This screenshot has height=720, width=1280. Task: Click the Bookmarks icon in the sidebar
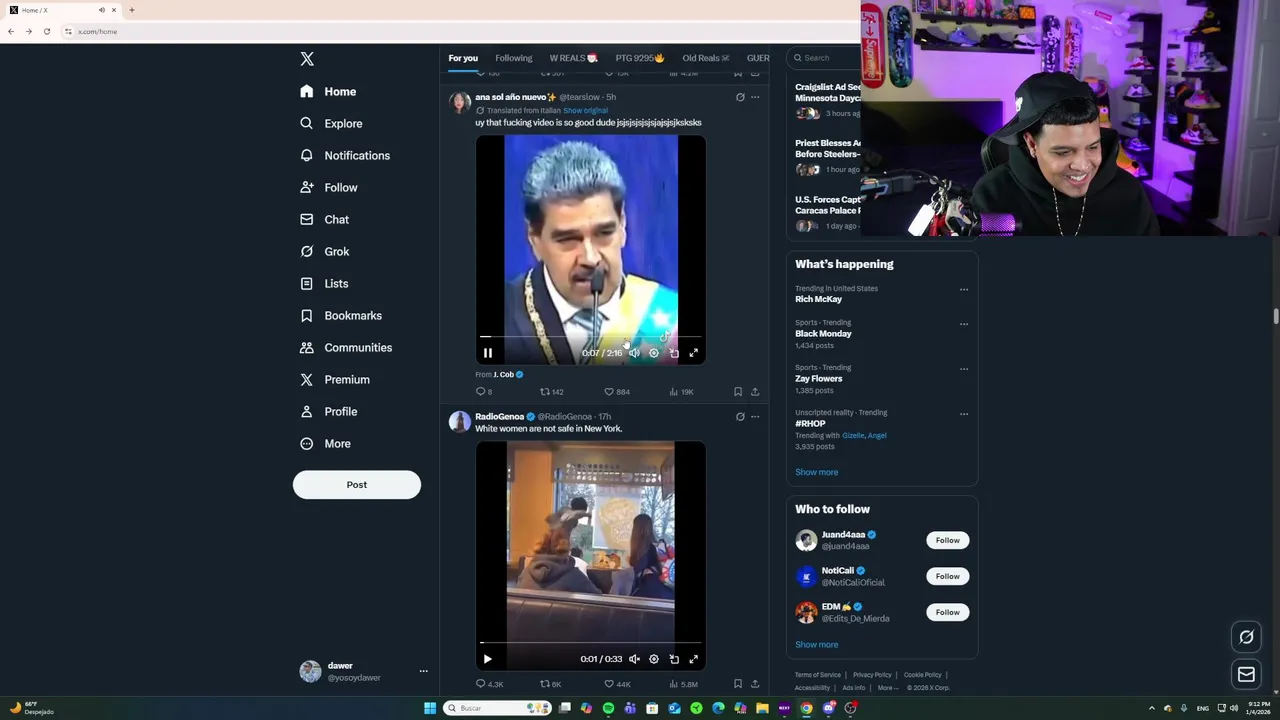(x=307, y=315)
